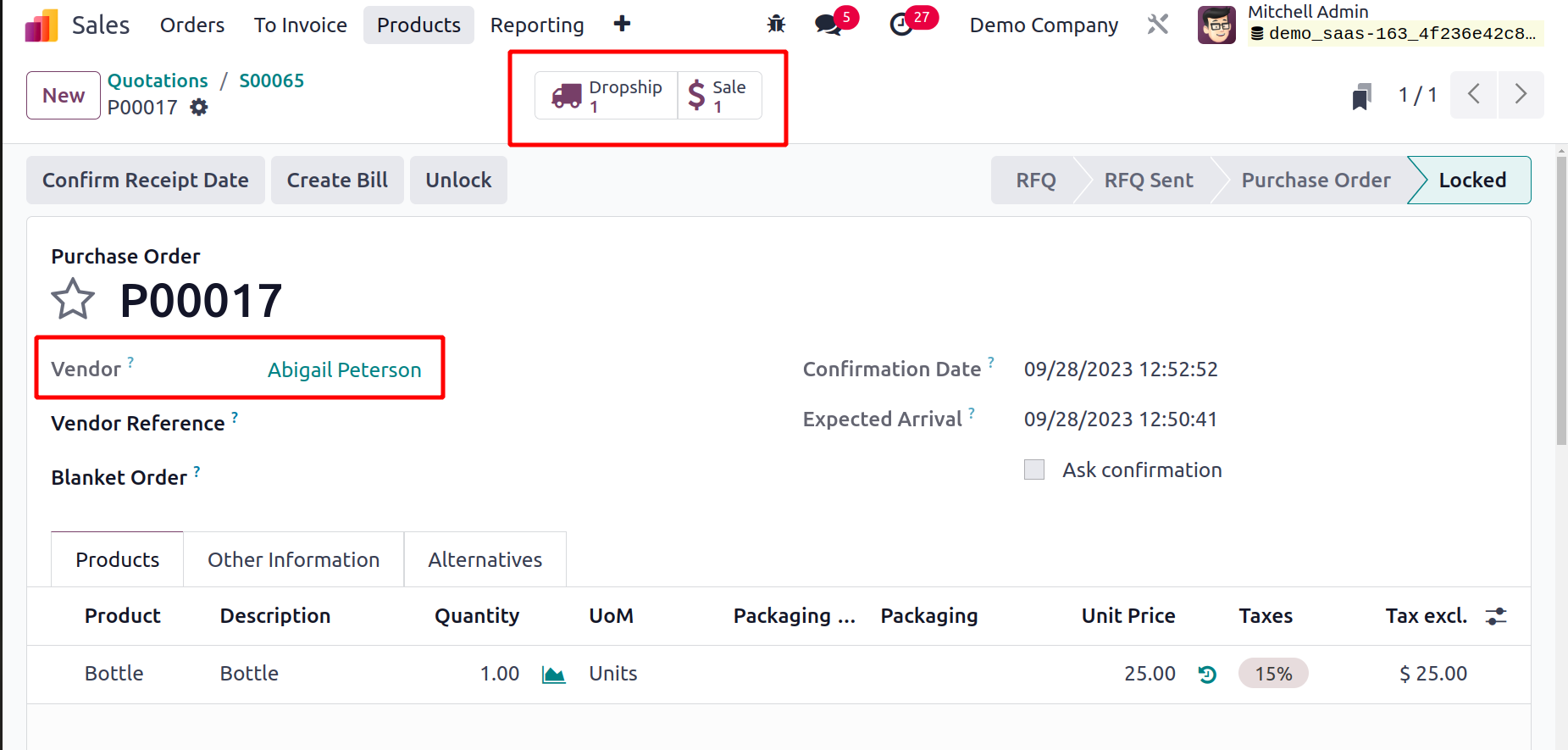Toggle the Ask confirmation checkbox
The height and width of the screenshot is (750, 1568).
point(1034,469)
